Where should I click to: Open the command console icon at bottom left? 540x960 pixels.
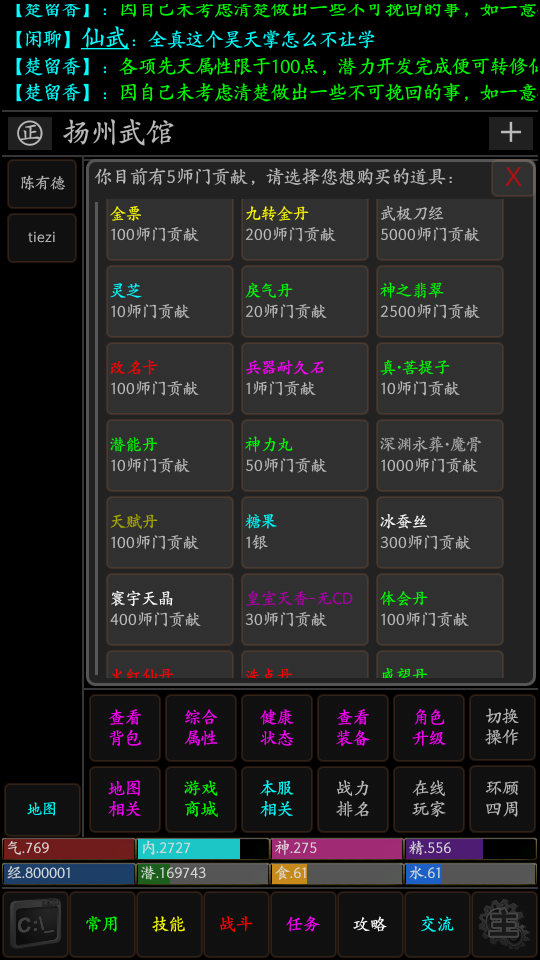point(35,923)
